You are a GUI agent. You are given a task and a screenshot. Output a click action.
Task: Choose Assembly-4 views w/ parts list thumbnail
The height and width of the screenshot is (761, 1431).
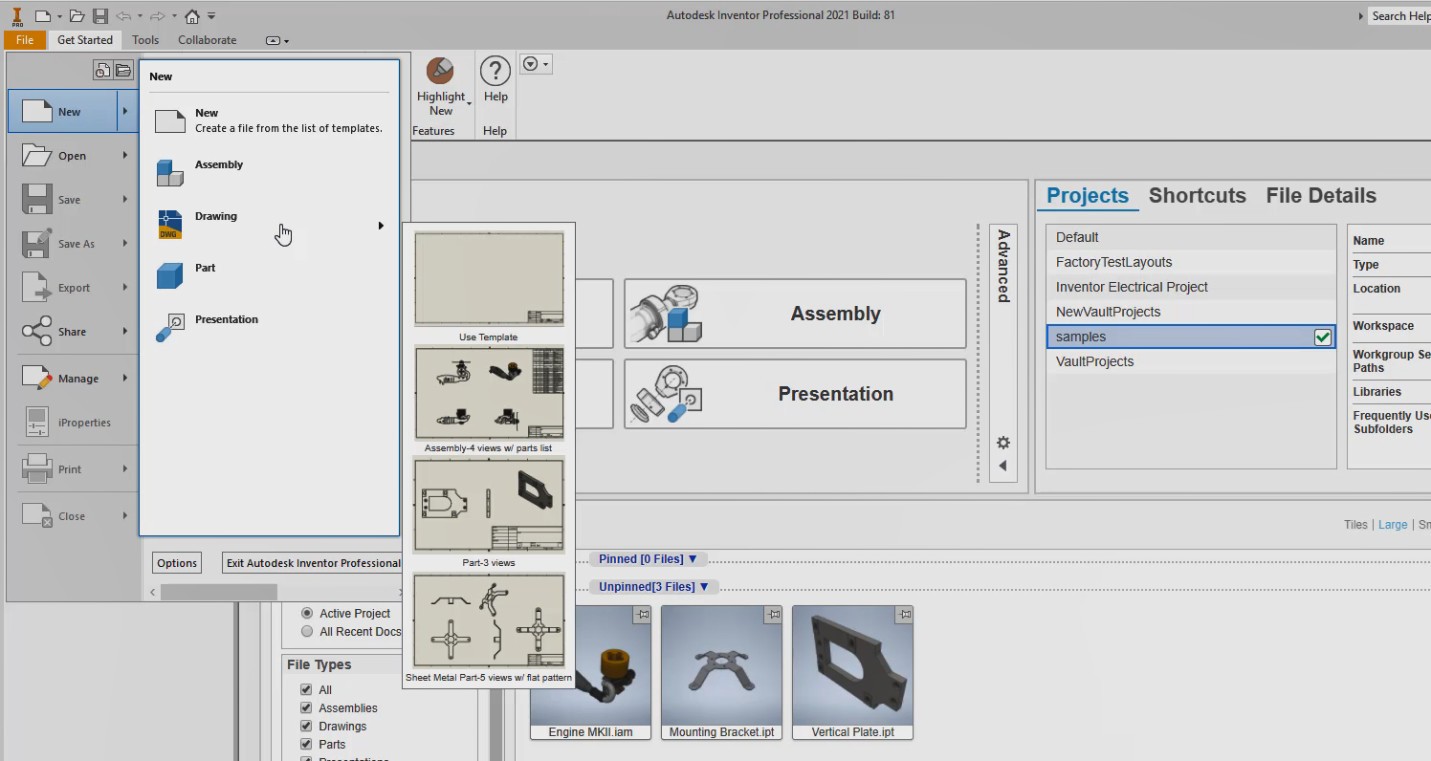489,393
